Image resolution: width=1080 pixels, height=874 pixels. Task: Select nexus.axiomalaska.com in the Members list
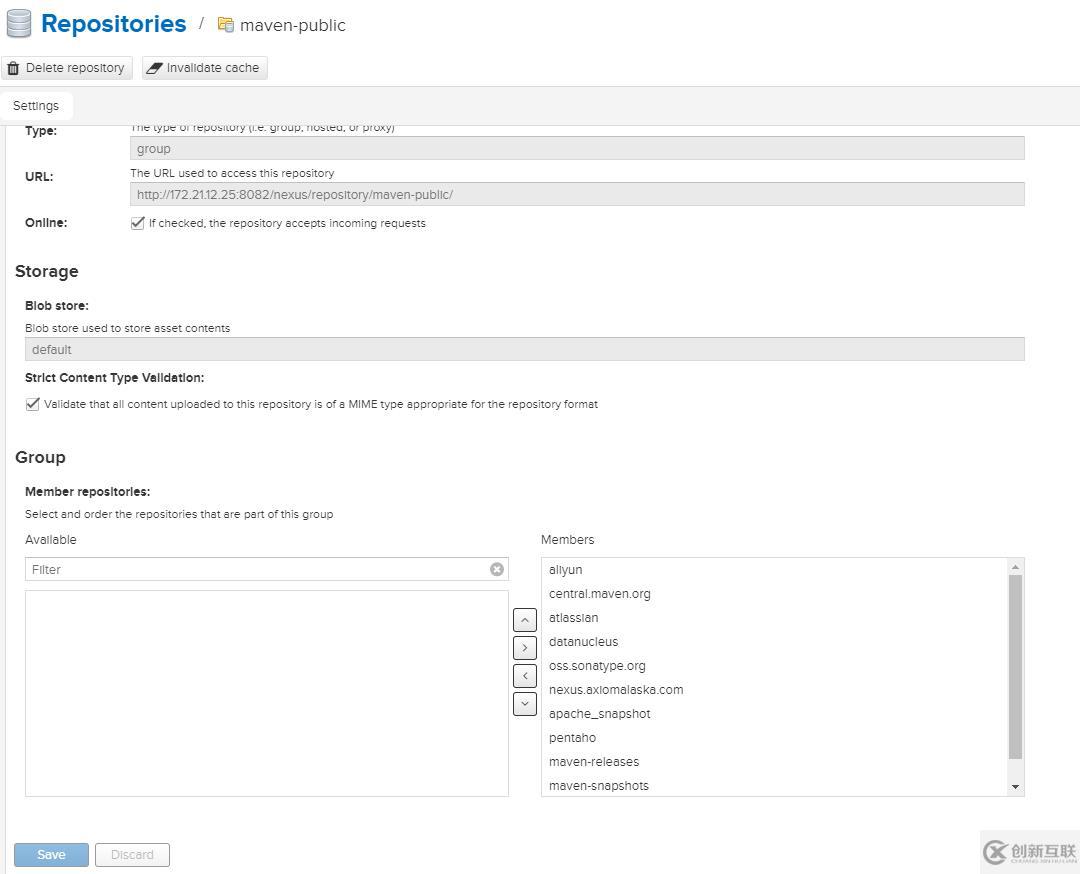[x=775, y=689]
